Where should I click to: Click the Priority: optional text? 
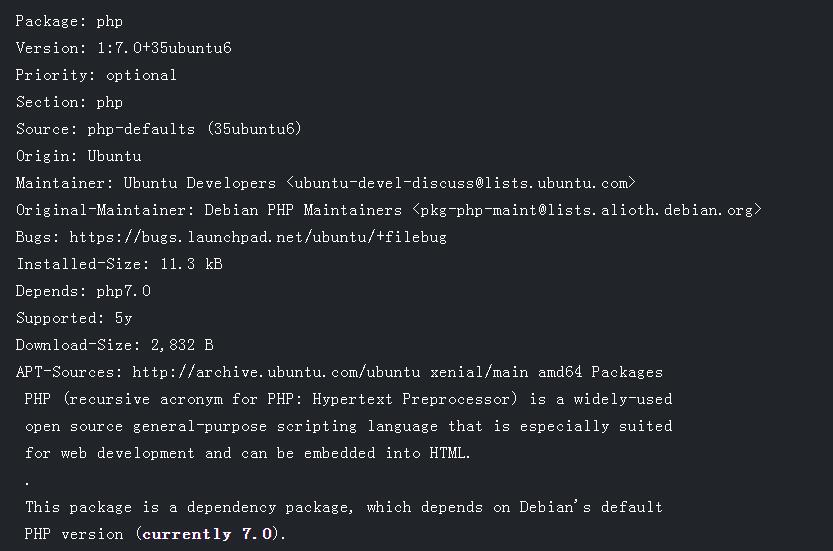(96, 75)
